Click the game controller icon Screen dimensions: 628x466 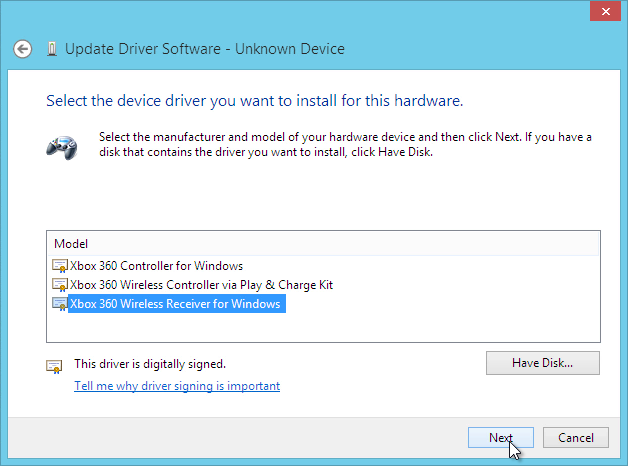(x=62, y=147)
